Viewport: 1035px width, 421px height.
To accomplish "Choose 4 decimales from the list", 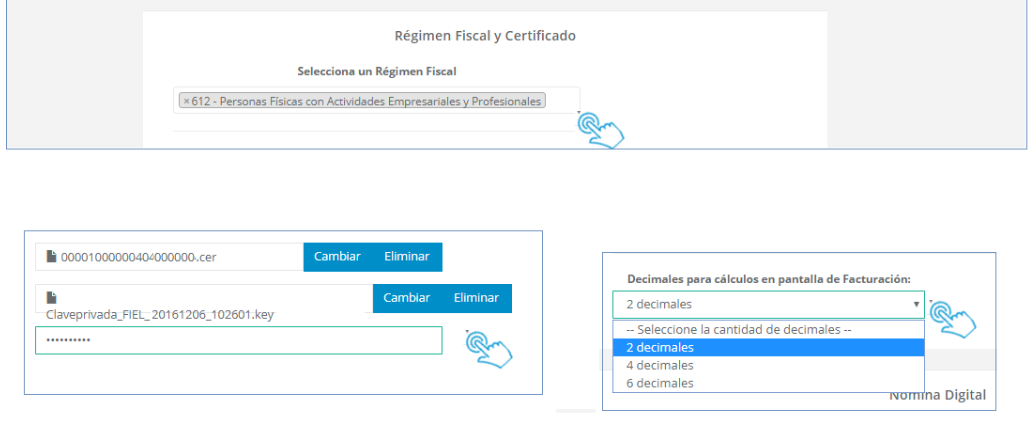I will pyautogui.click(x=768, y=365).
